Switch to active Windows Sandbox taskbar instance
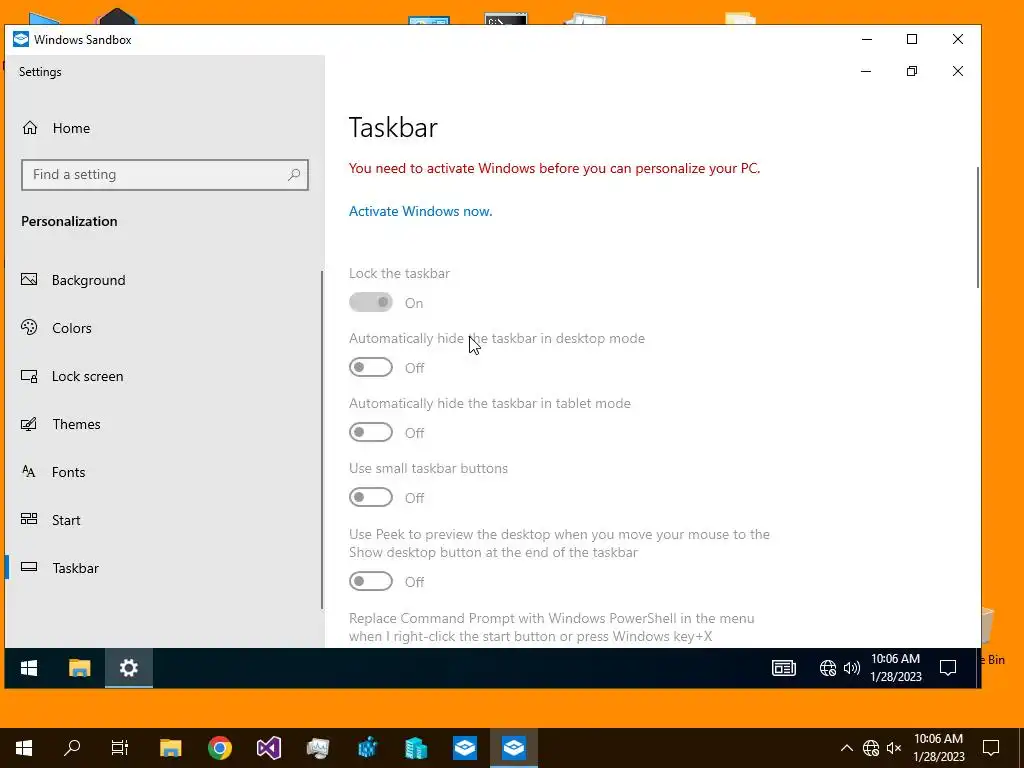 coord(513,748)
